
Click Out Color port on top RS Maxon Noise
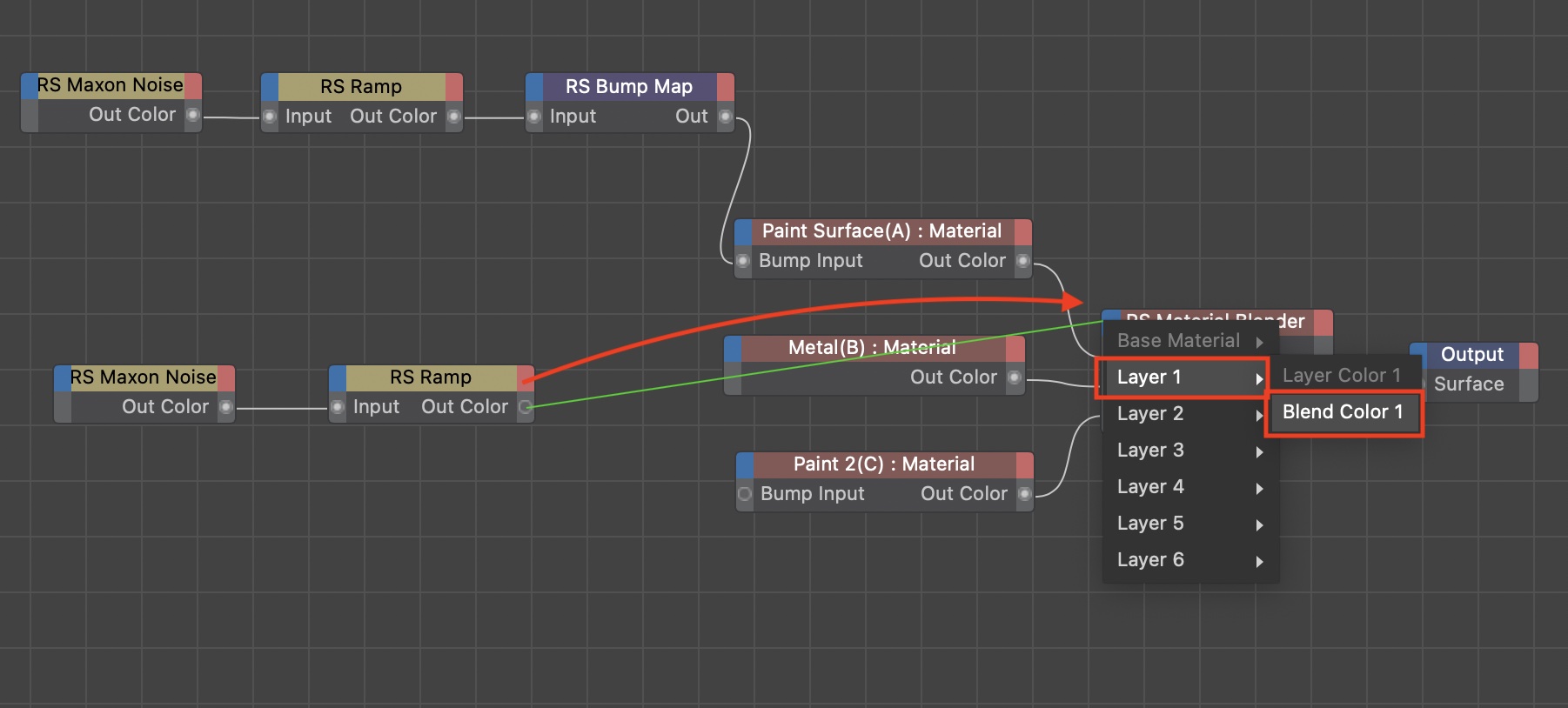[x=193, y=115]
